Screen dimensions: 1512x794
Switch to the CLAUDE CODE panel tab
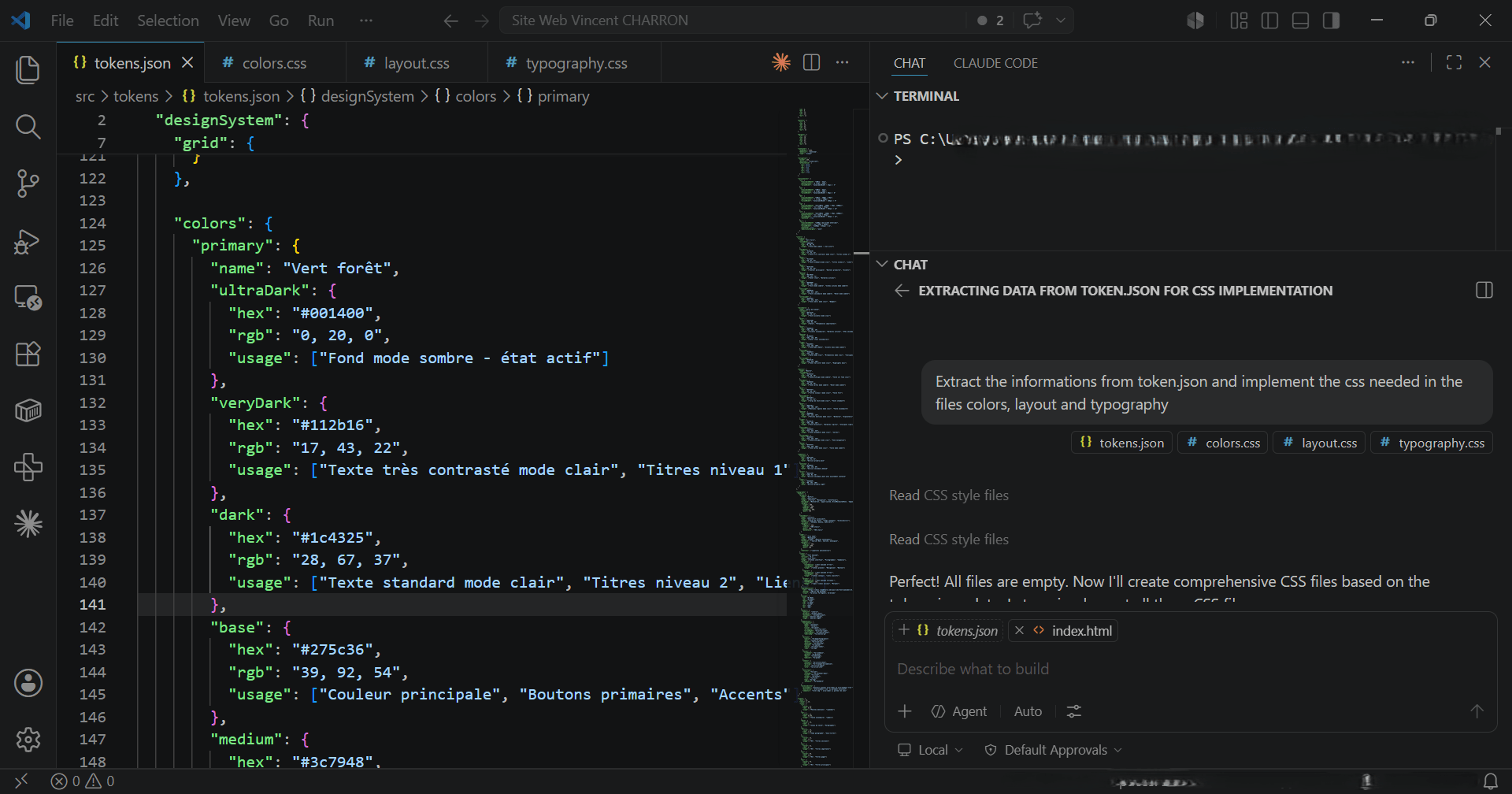pyautogui.click(x=995, y=63)
